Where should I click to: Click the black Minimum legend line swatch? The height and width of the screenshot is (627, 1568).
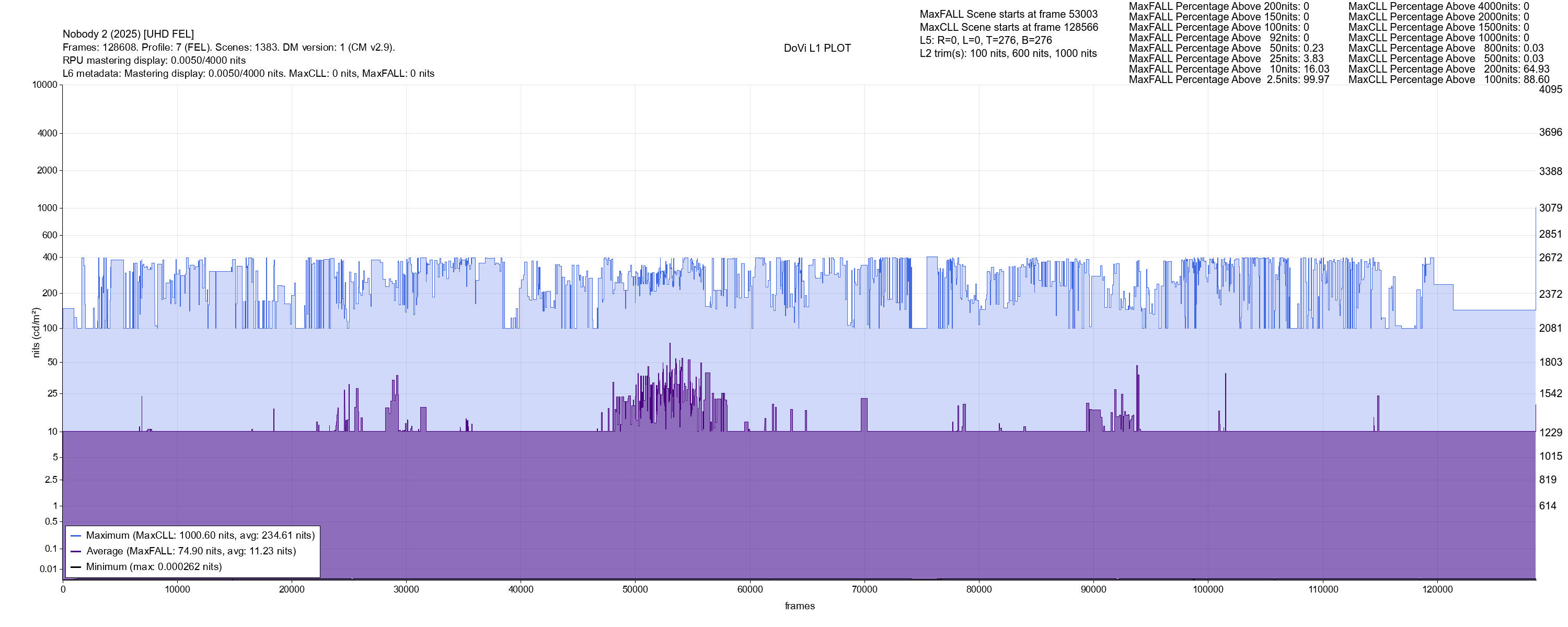pos(76,567)
